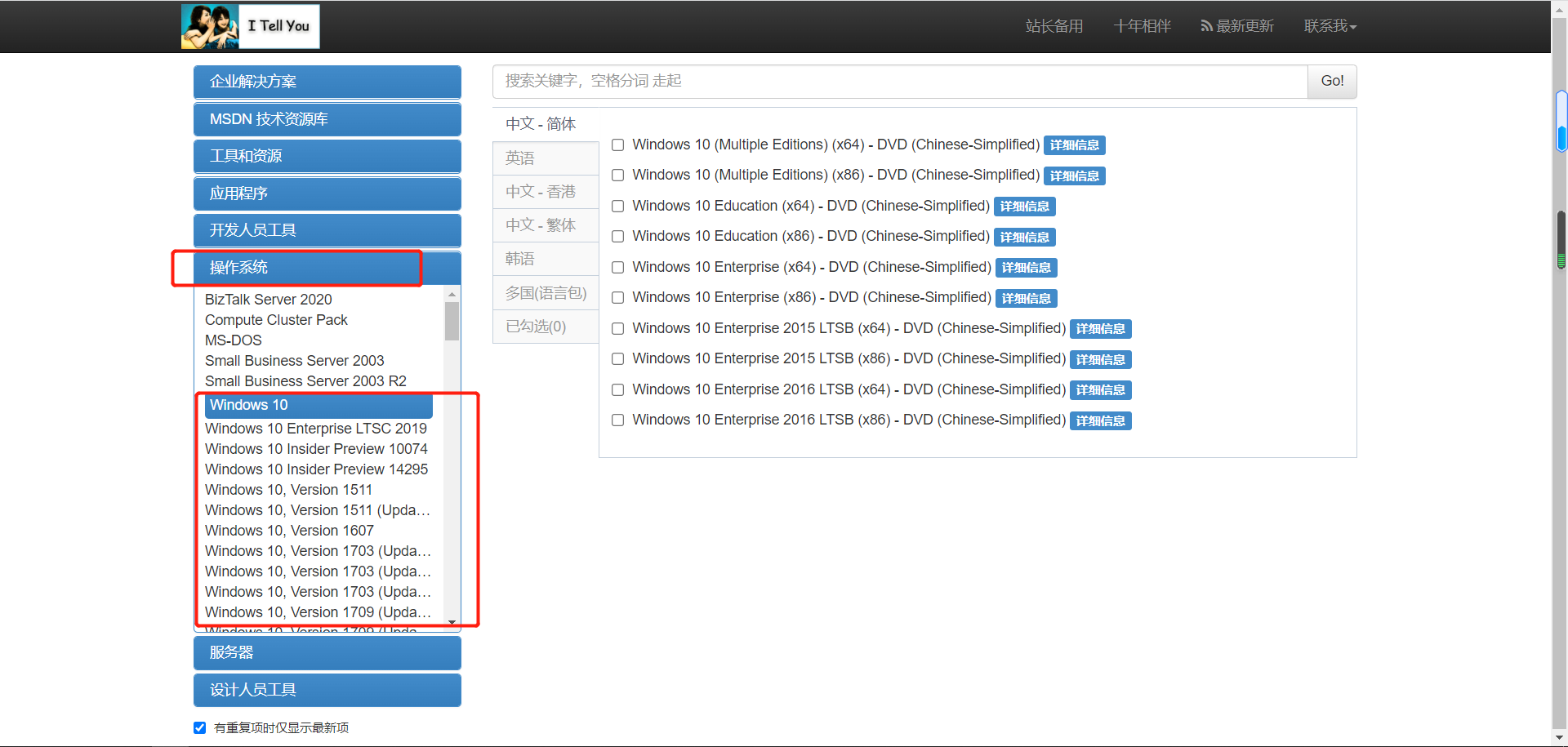Click the RSS icon beside 最新更新
This screenshot has height=747, width=1568.
click(1207, 25)
